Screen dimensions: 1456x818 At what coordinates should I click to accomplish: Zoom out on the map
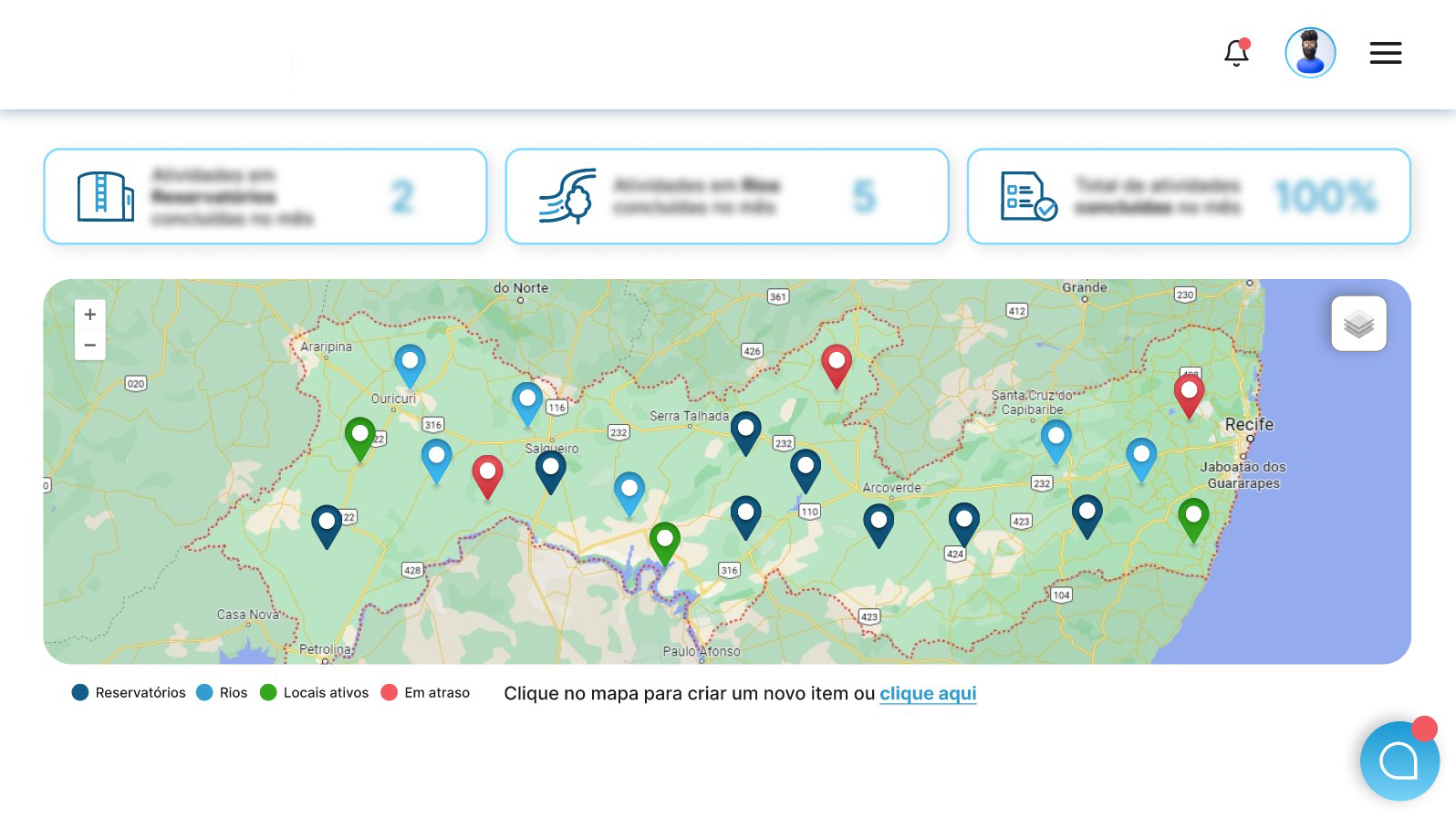click(x=90, y=345)
